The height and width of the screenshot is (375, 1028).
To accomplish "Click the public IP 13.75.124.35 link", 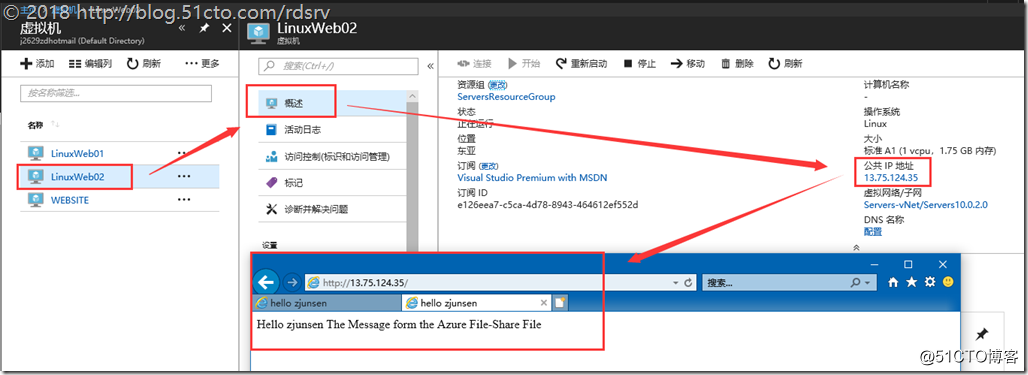I will coord(890,177).
